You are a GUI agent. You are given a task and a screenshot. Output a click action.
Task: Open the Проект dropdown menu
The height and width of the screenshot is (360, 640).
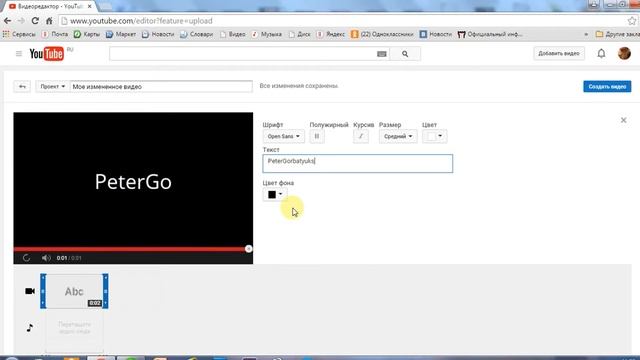52,87
